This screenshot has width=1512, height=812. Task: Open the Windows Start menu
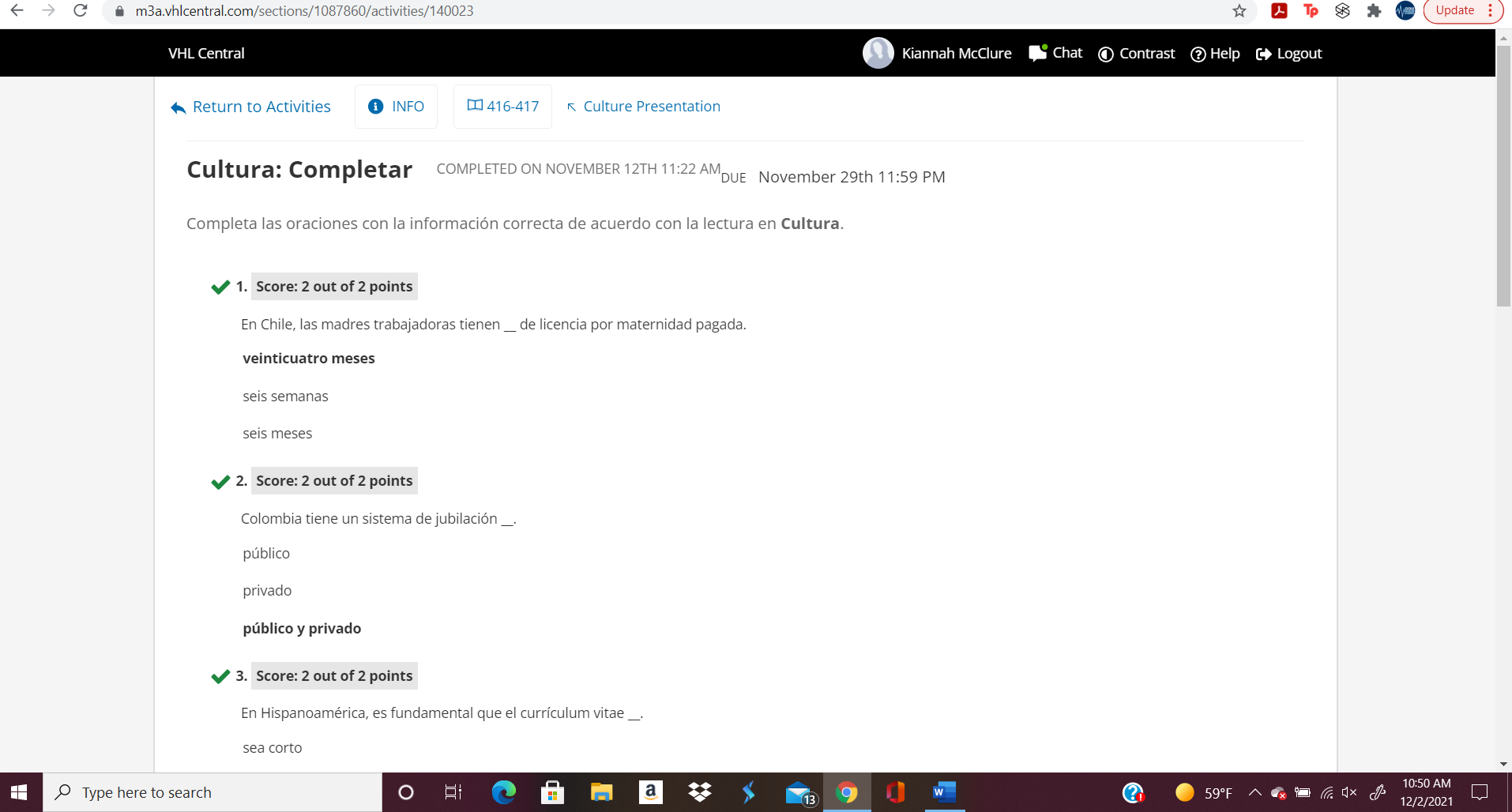tap(20, 792)
